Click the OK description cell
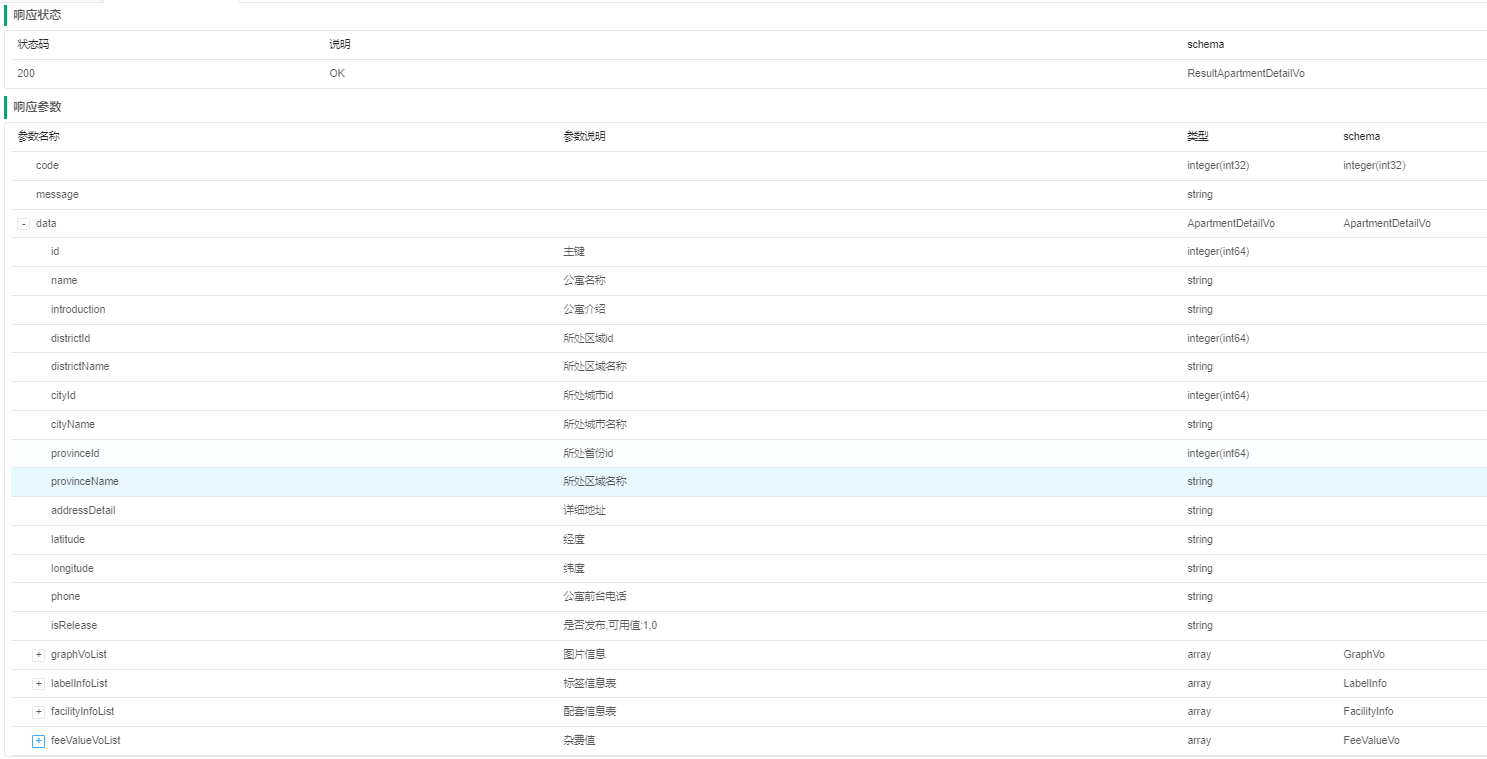 coord(337,74)
